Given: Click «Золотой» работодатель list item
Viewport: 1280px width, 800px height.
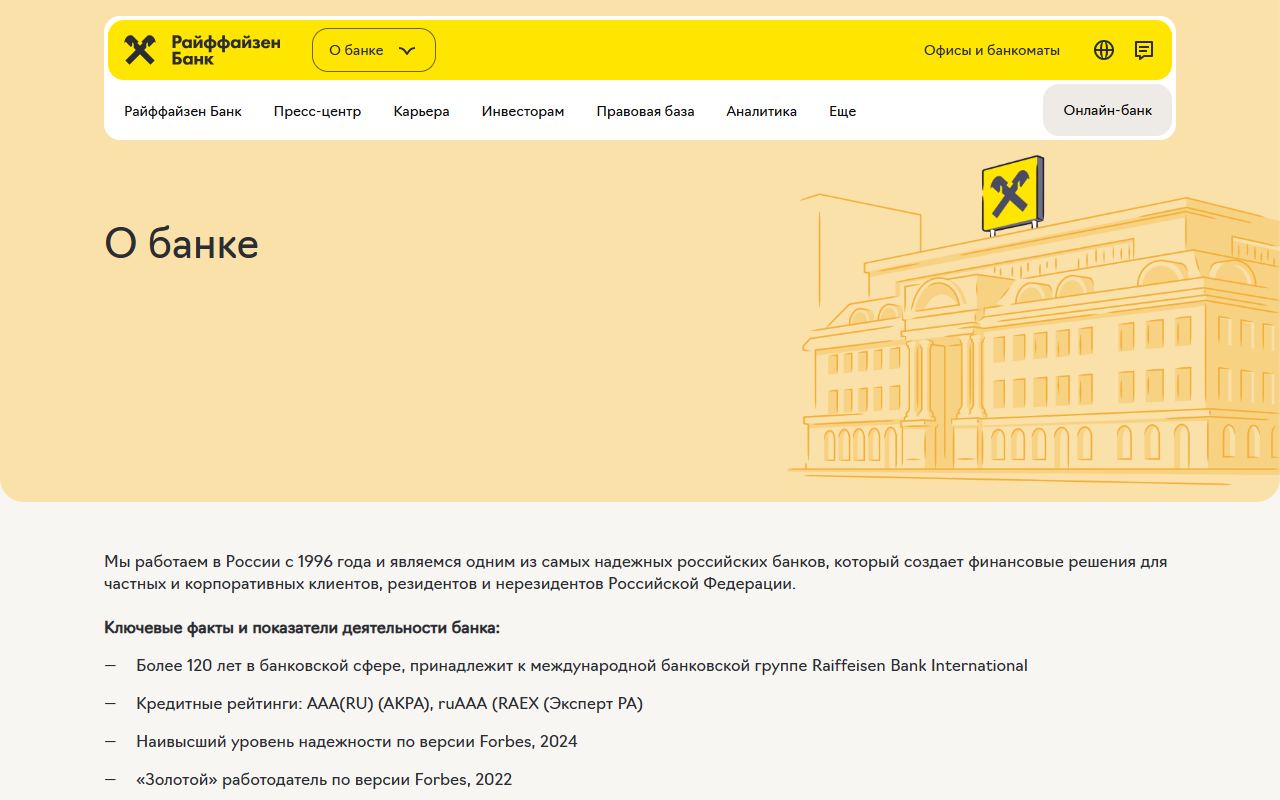Looking at the screenshot, I should click(324, 780).
